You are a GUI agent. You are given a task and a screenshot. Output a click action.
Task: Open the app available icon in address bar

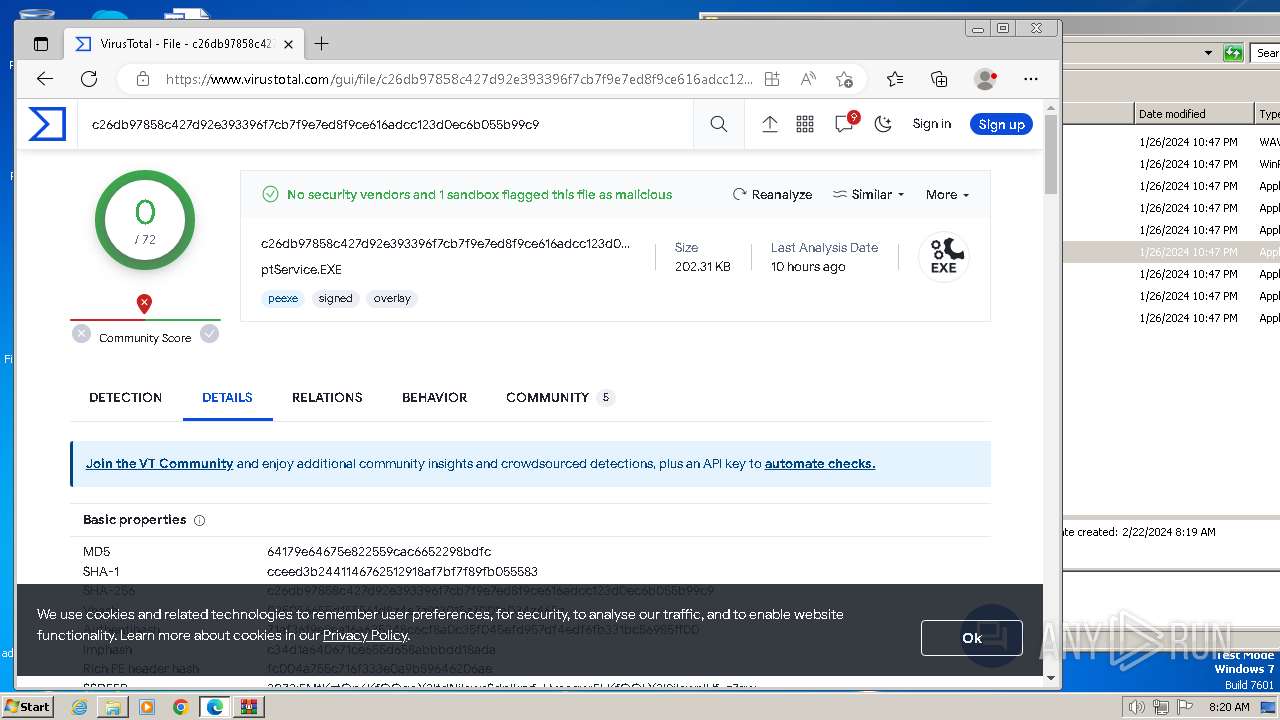772,79
